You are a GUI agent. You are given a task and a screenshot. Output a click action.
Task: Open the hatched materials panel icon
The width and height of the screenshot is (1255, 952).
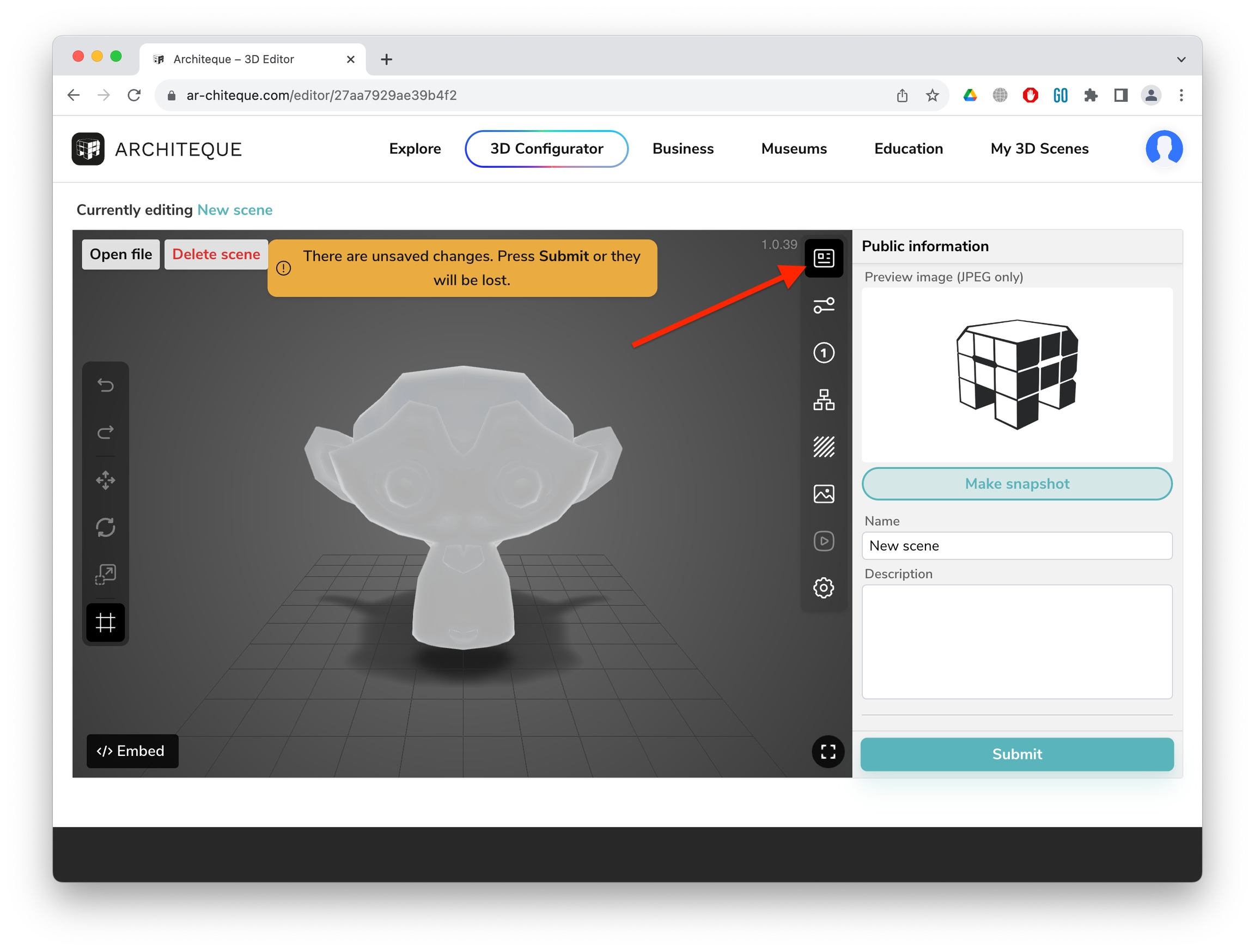click(x=823, y=447)
